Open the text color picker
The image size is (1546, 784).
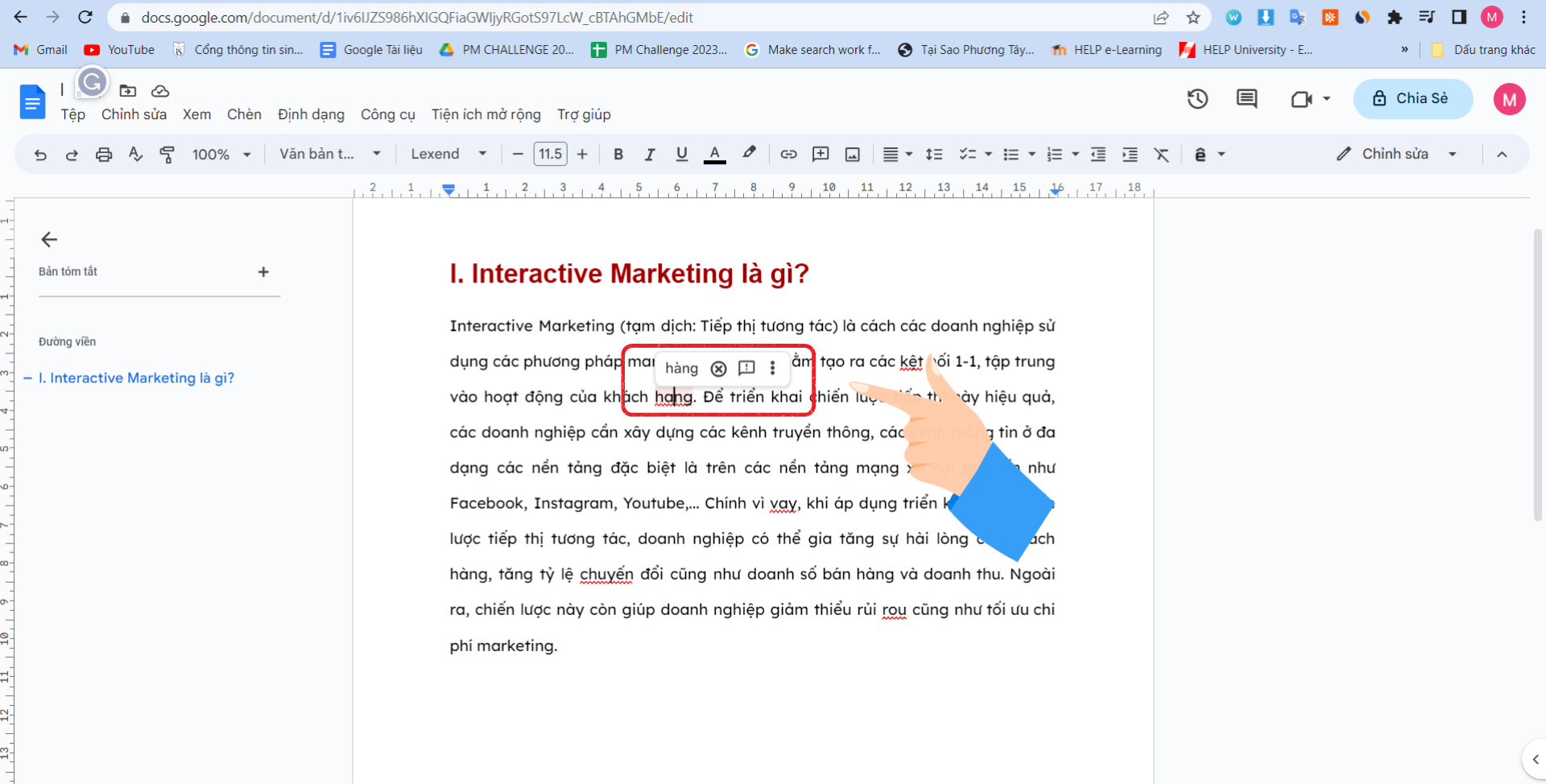click(714, 155)
